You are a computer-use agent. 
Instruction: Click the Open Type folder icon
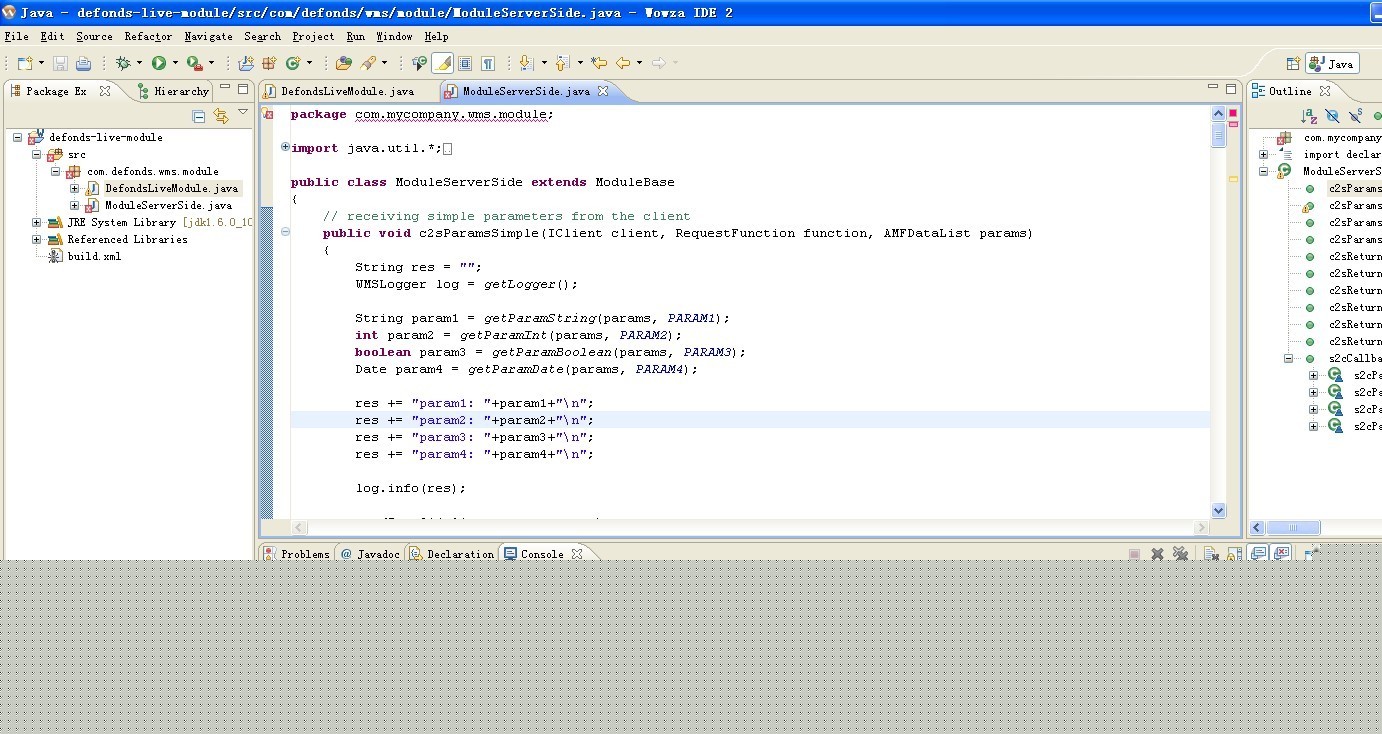343,63
